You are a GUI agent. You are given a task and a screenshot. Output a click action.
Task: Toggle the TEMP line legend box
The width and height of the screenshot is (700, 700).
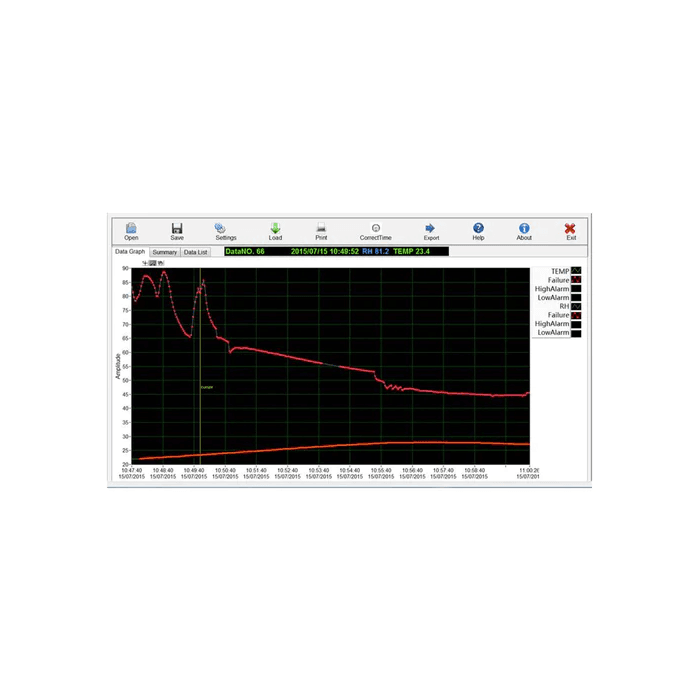[576, 271]
